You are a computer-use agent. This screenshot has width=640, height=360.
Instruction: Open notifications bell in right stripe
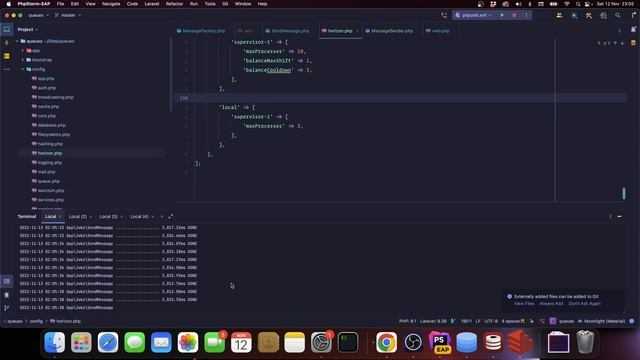633,29
